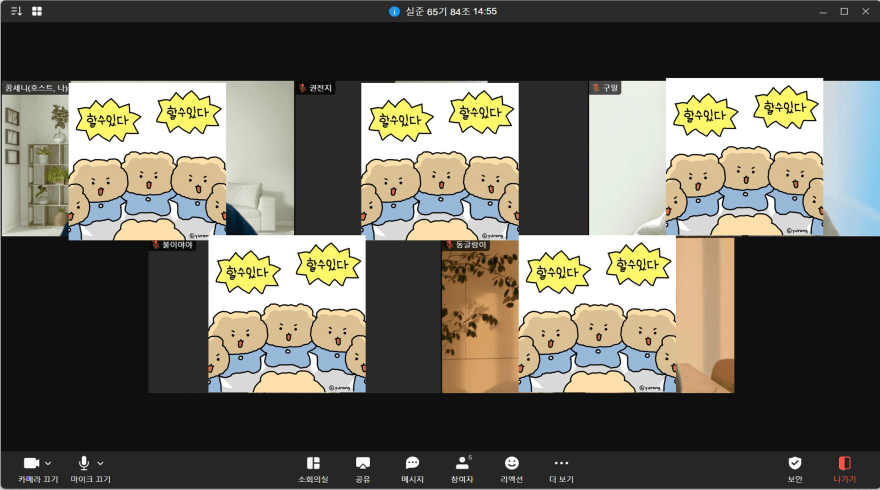Select 구일 participant video tile
Screen dimensions: 880x490
734,159
